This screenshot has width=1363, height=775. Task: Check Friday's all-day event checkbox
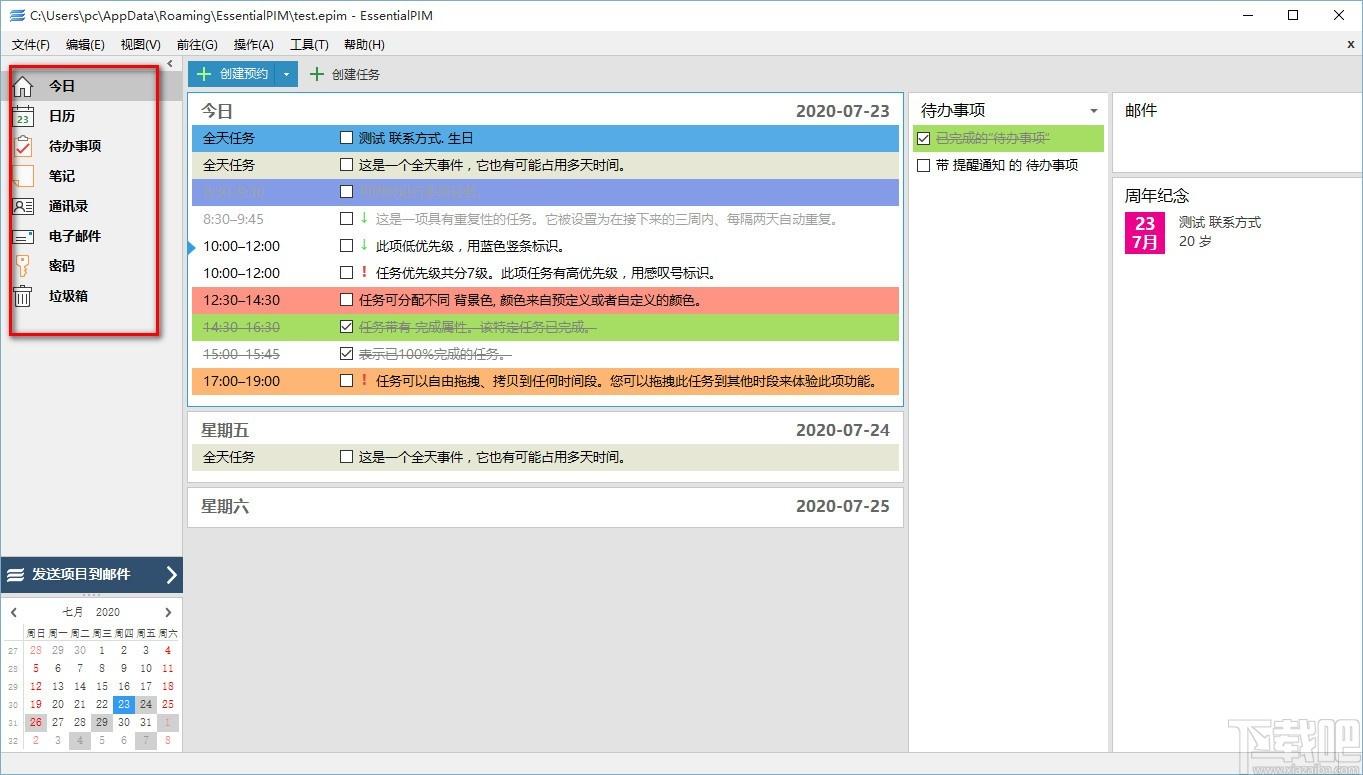pyautogui.click(x=346, y=457)
